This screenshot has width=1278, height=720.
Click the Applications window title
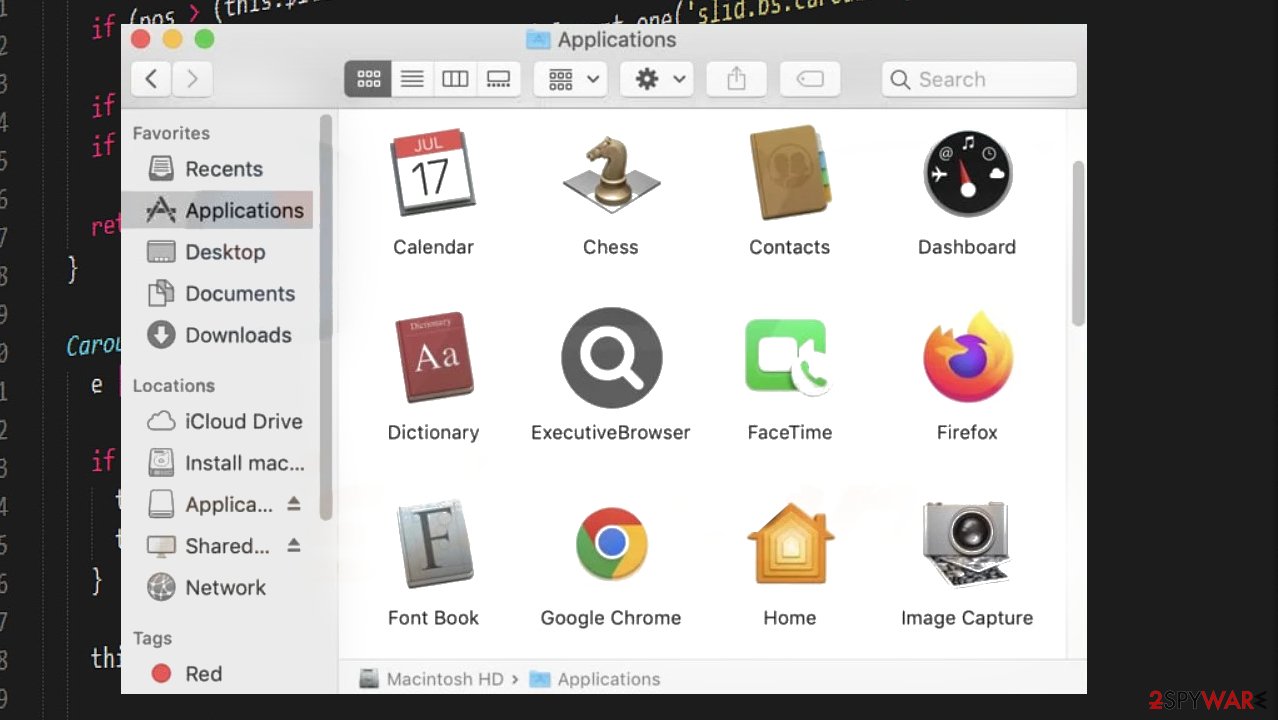[617, 40]
